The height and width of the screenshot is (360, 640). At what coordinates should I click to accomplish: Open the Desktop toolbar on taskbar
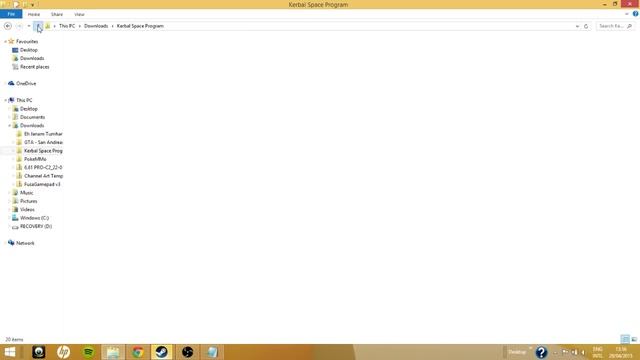[x=517, y=352]
